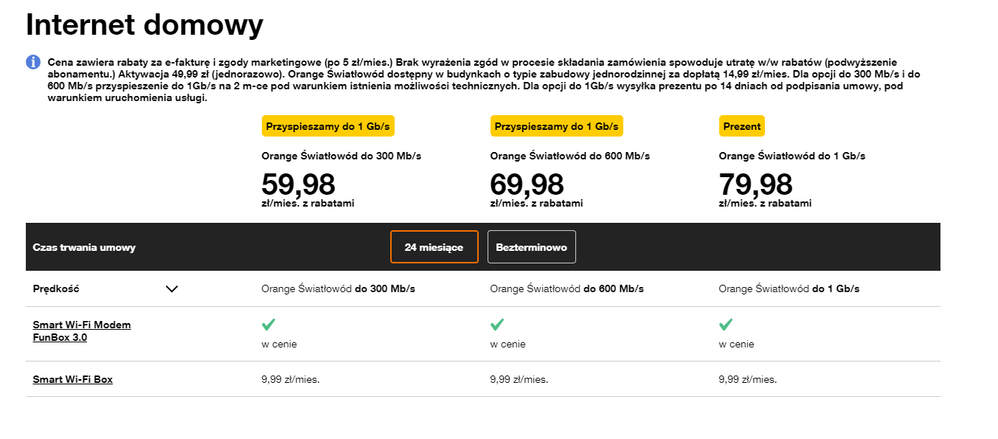Click Przyspieszamy badge above 300 Mb/s plan
998x439 pixels.
click(x=328, y=127)
